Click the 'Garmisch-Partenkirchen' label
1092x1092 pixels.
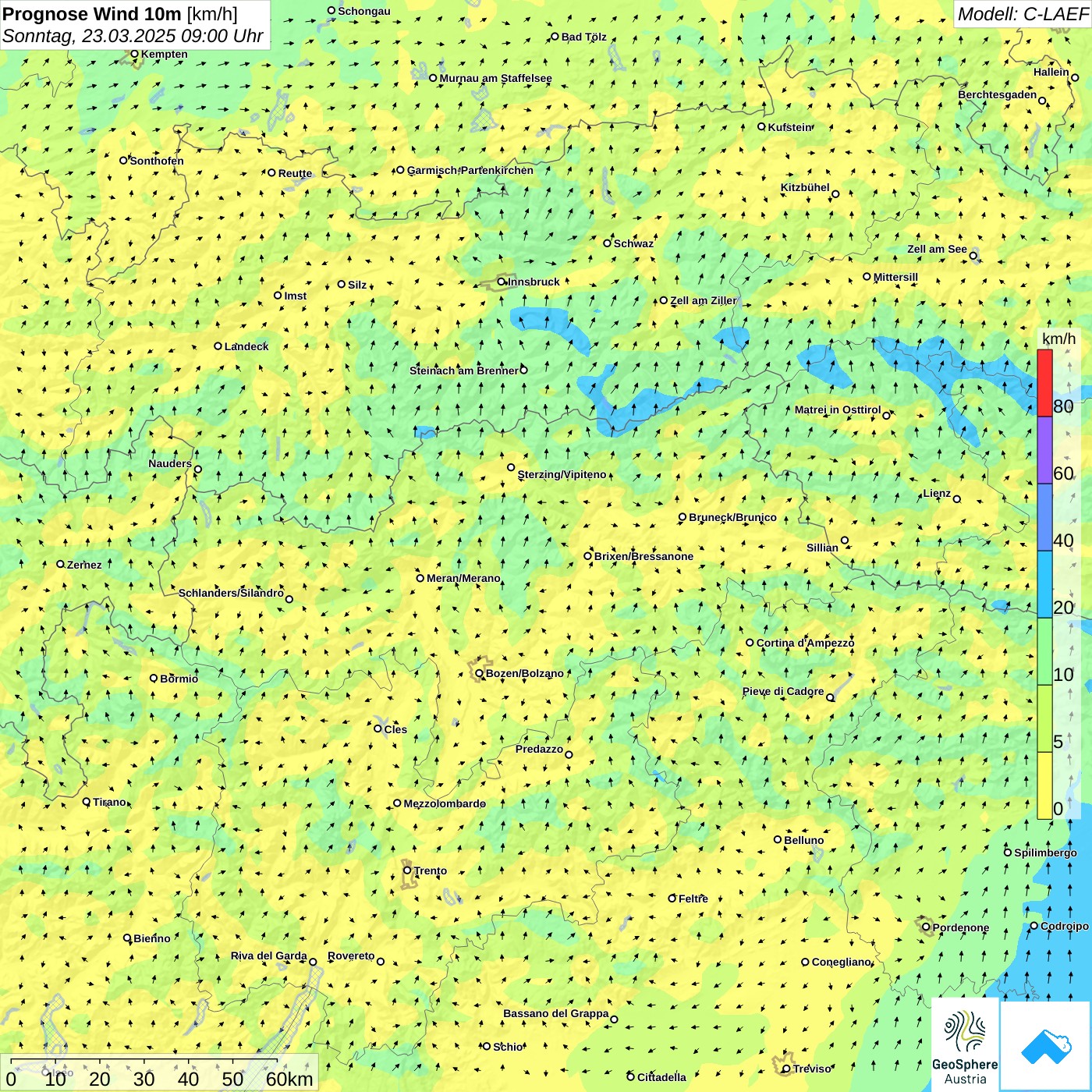pyautogui.click(x=470, y=170)
